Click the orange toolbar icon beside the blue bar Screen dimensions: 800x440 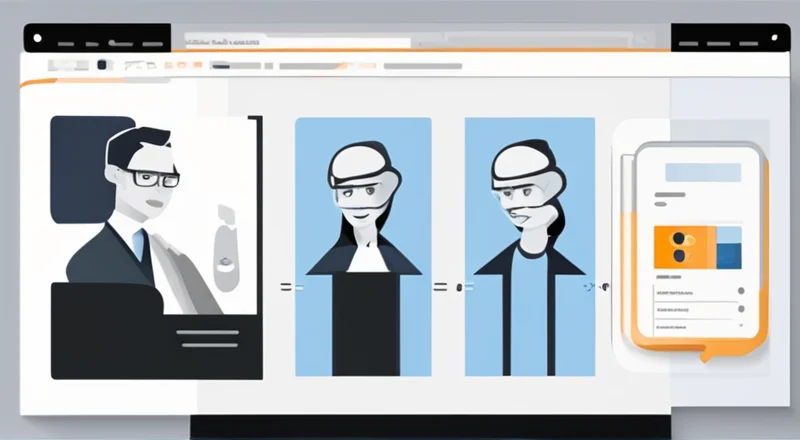click(198, 65)
